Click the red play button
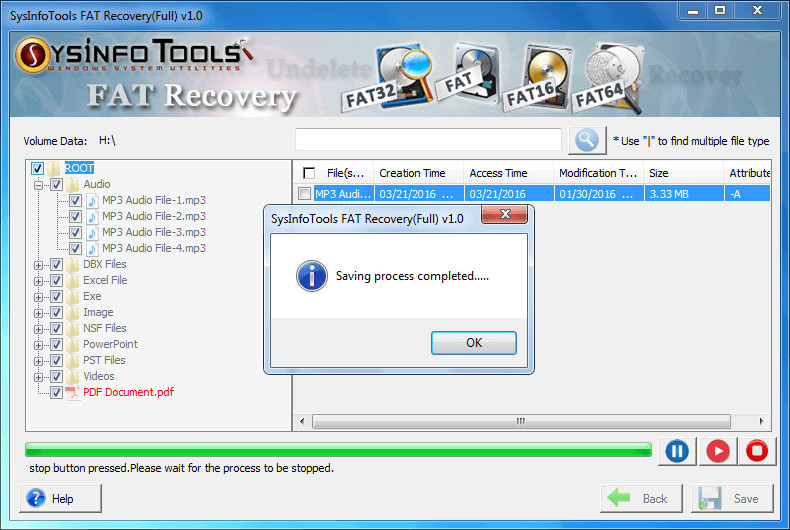790x530 pixels. coord(717,451)
